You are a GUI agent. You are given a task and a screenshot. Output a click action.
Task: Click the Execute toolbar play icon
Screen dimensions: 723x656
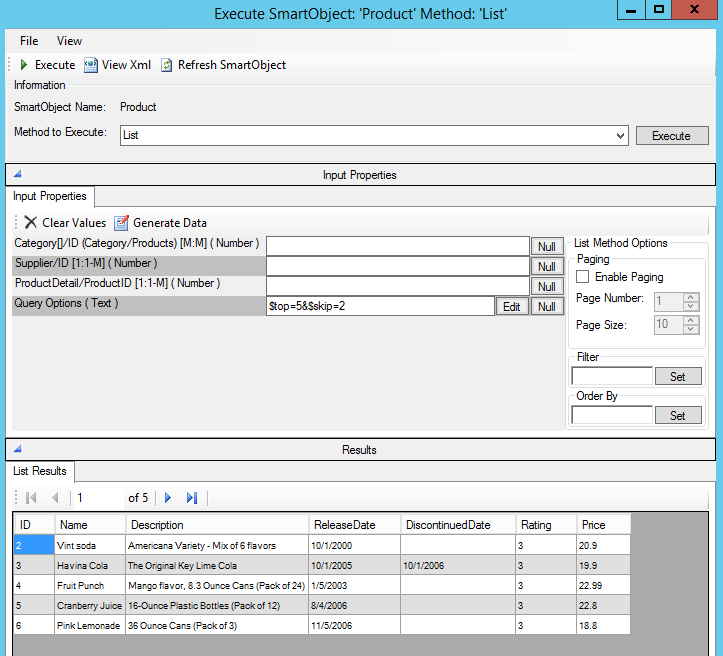pos(24,65)
